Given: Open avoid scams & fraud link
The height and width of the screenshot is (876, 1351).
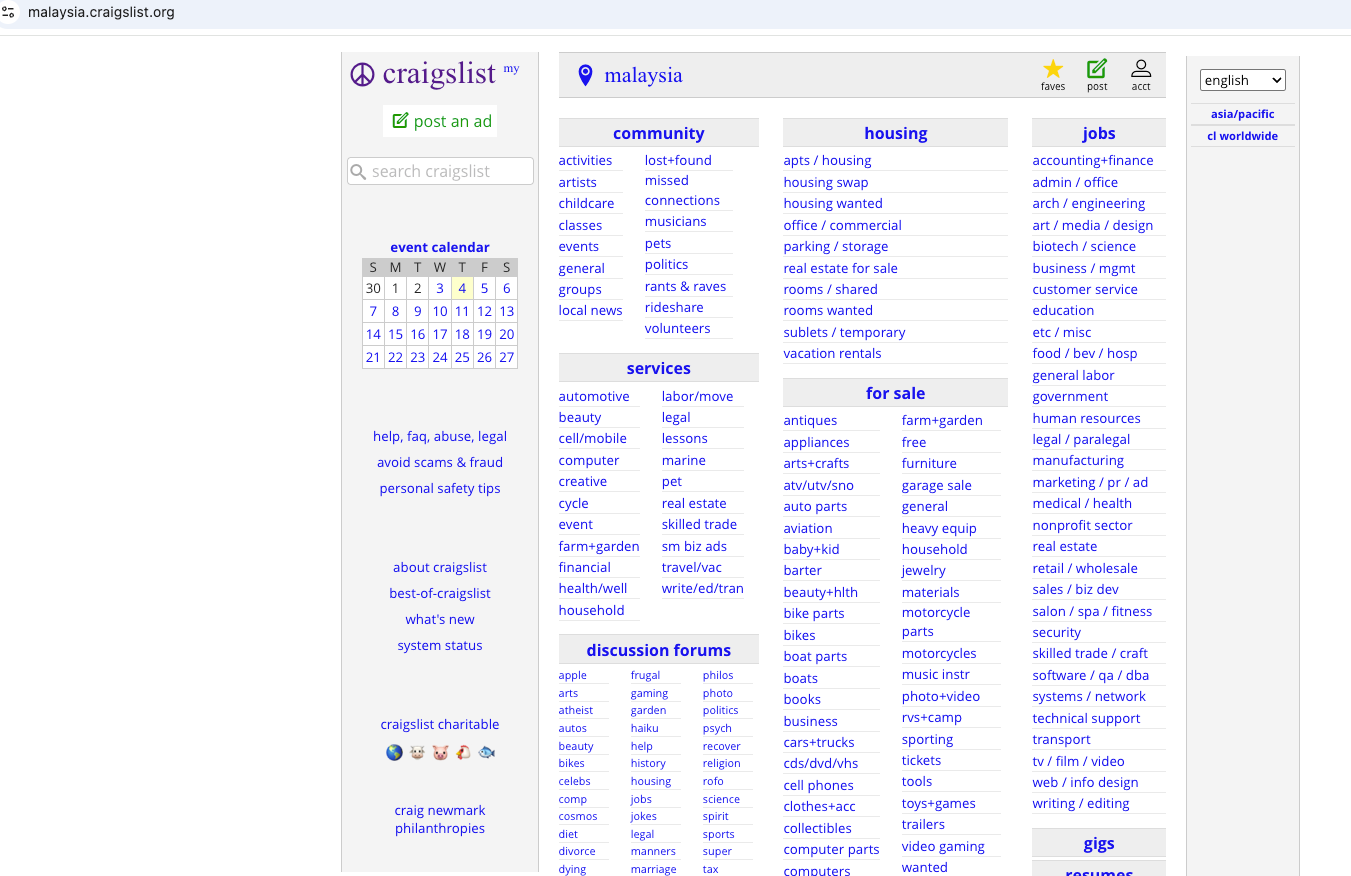Looking at the screenshot, I should tap(440, 462).
